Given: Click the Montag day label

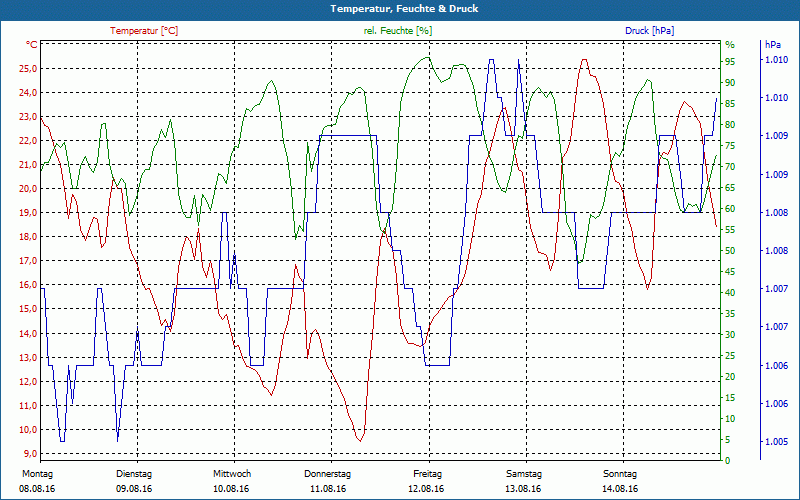Looking at the screenshot, I should [38, 474].
